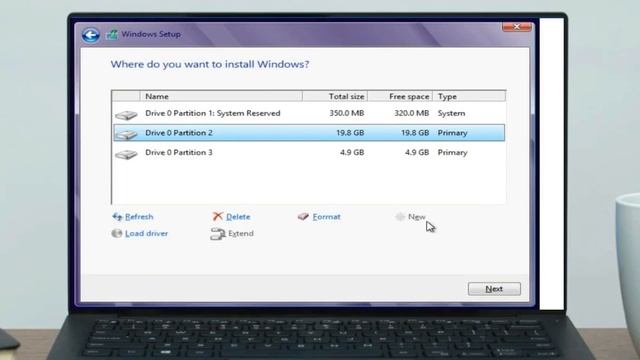The width and height of the screenshot is (640, 360).
Task: Click 19.8 GB free space of Partition 2
Action: tap(415, 133)
